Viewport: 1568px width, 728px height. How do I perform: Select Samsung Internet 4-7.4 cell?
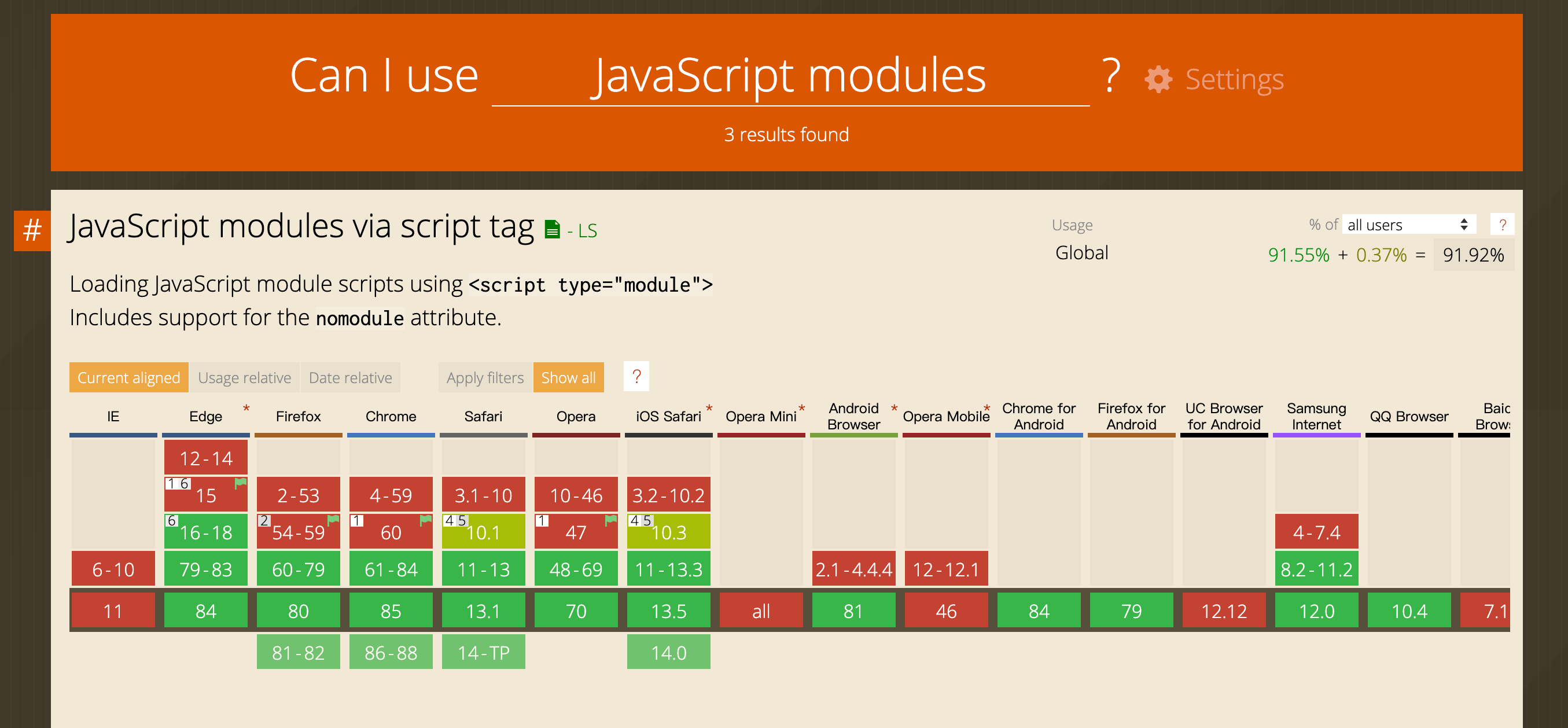coord(1317,531)
